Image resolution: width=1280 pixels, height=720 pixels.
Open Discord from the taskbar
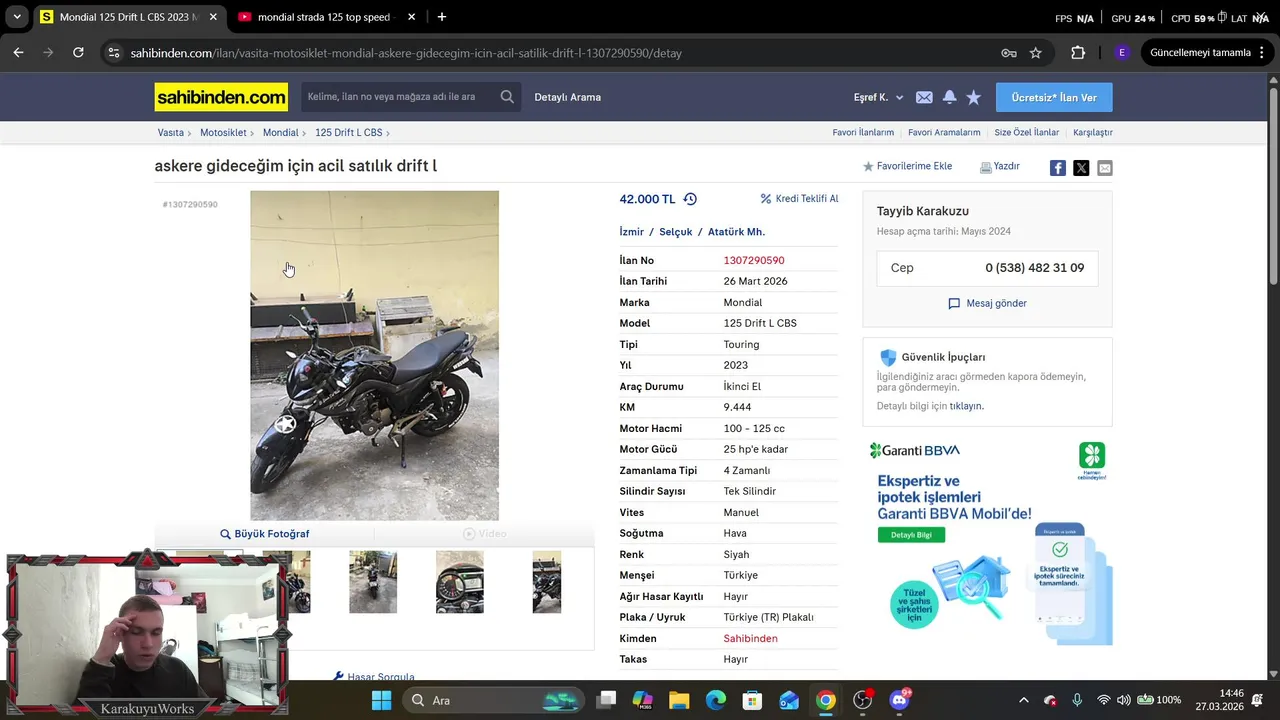899,700
